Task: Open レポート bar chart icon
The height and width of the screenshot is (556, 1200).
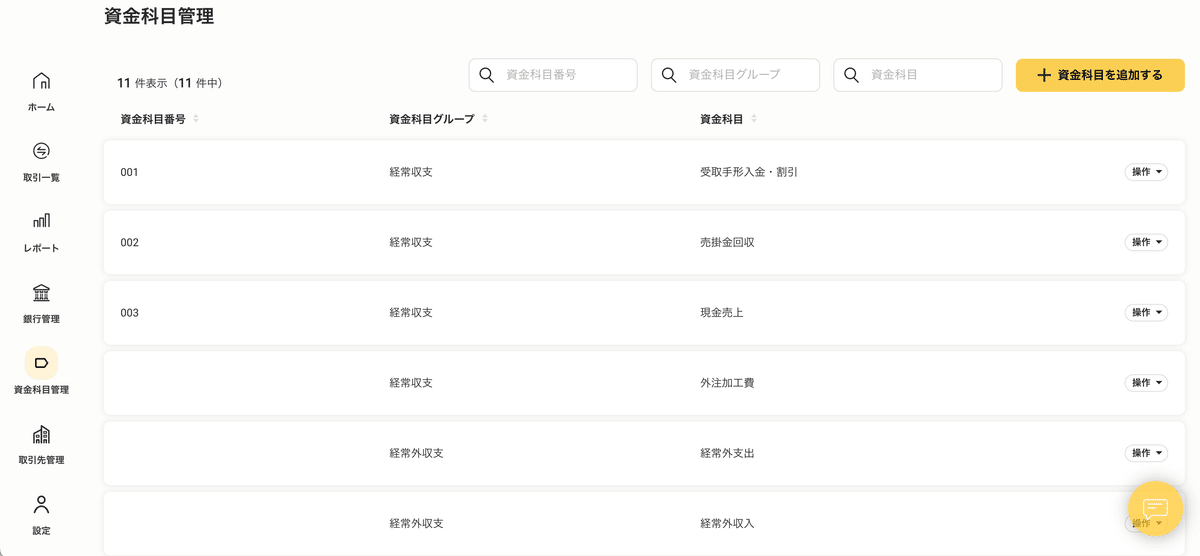Action: pyautogui.click(x=41, y=221)
